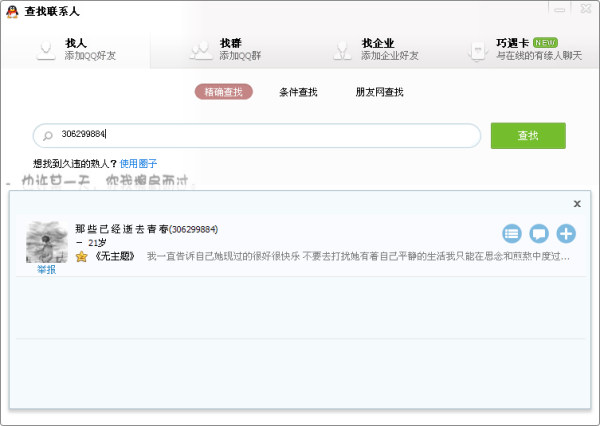Click the add friend plus icon

(x=566, y=234)
